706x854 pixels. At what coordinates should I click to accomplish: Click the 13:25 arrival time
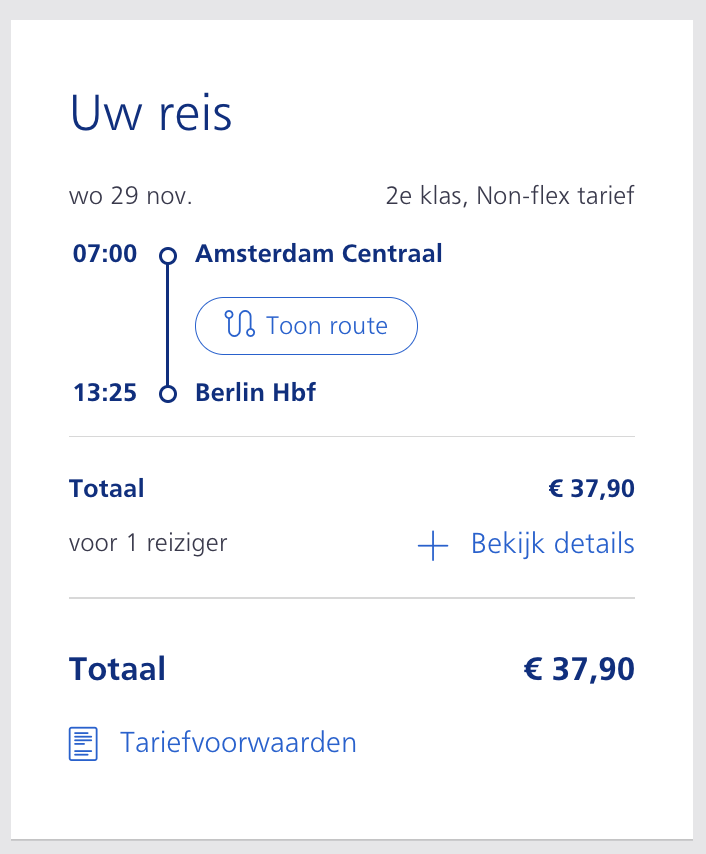click(105, 393)
